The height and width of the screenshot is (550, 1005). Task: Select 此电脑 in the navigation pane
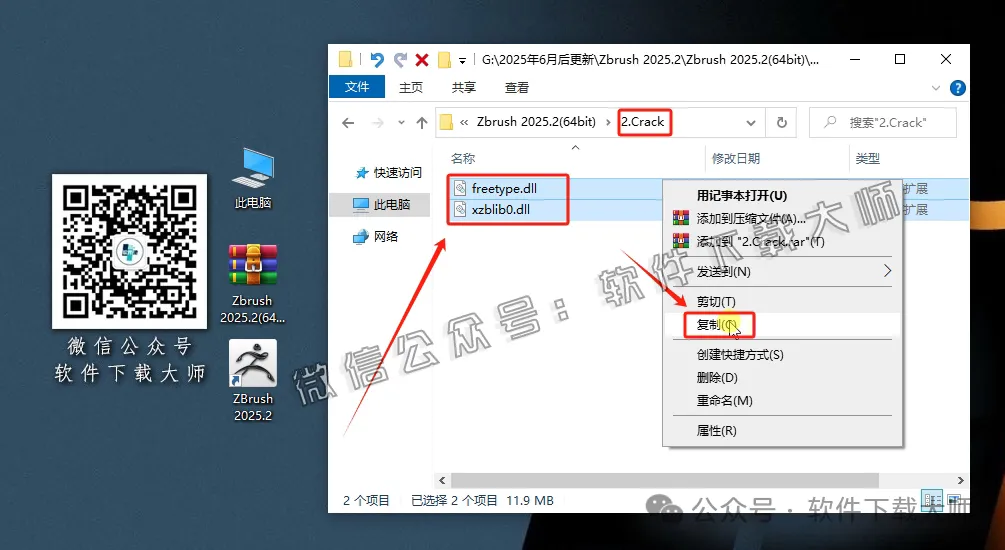tap(381, 204)
